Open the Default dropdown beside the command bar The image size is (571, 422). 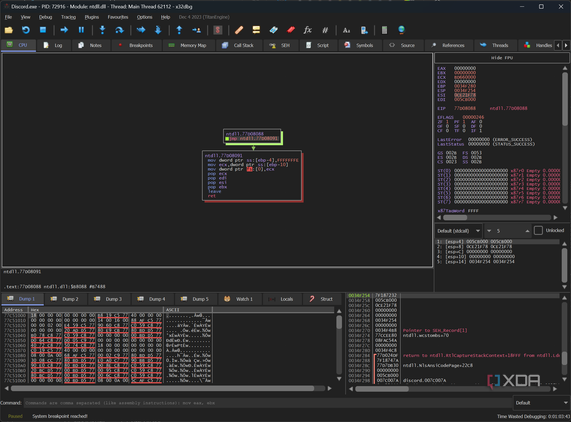click(x=541, y=403)
